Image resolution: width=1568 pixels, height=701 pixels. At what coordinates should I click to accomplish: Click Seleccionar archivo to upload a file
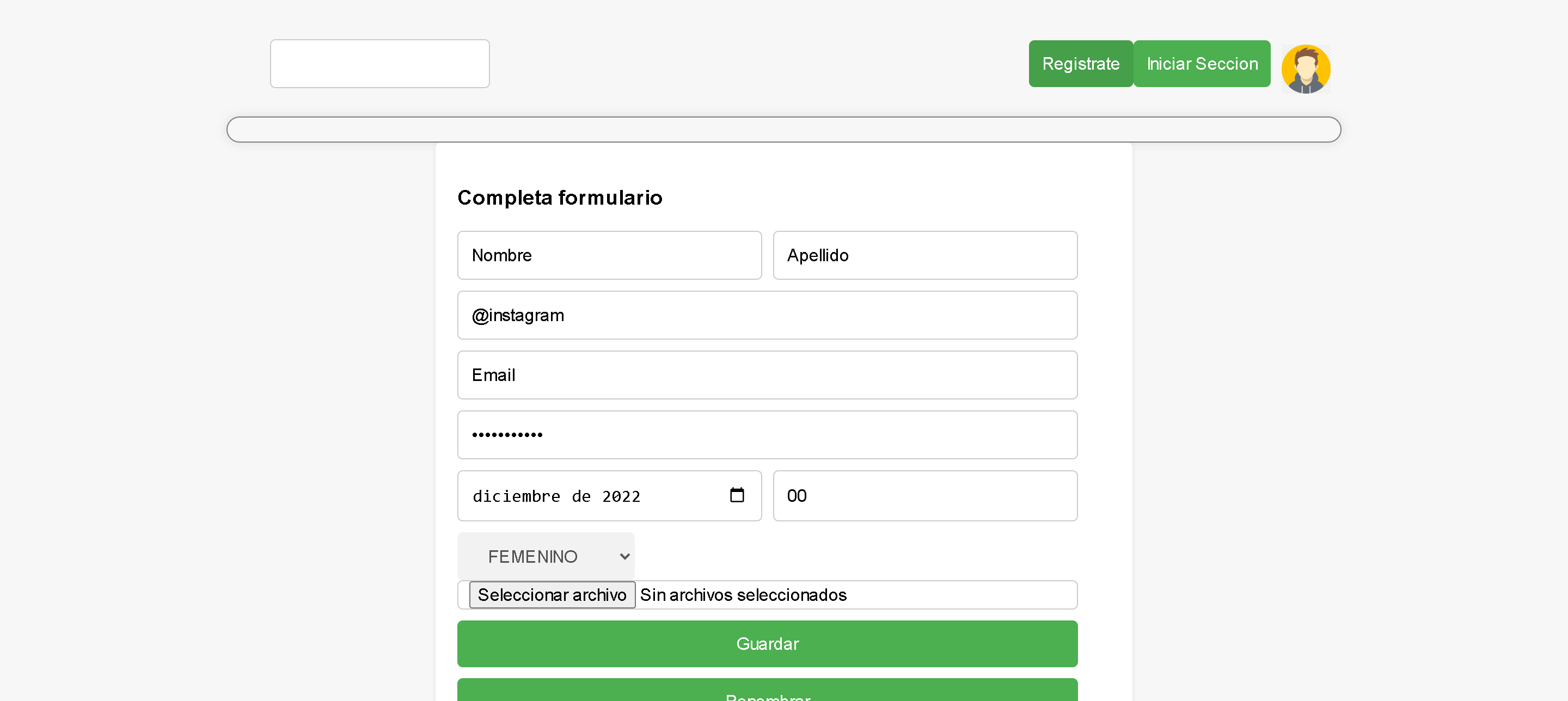551,594
